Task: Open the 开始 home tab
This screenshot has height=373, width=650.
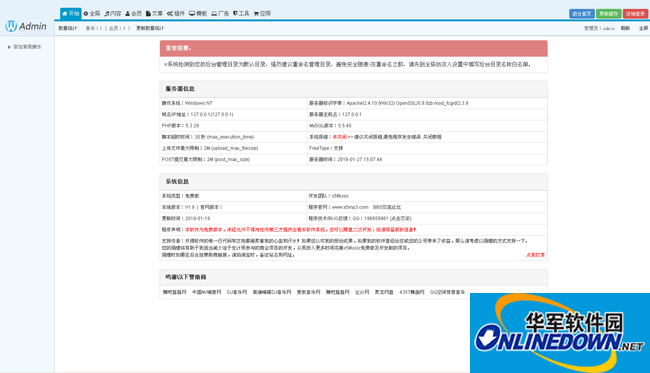Action: [x=70, y=14]
